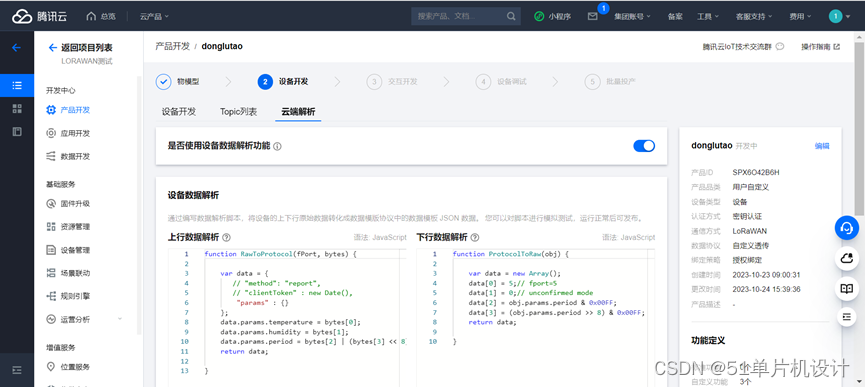Open the floating documentation book icon
Screen dimensions: 865x387
coord(846,288)
